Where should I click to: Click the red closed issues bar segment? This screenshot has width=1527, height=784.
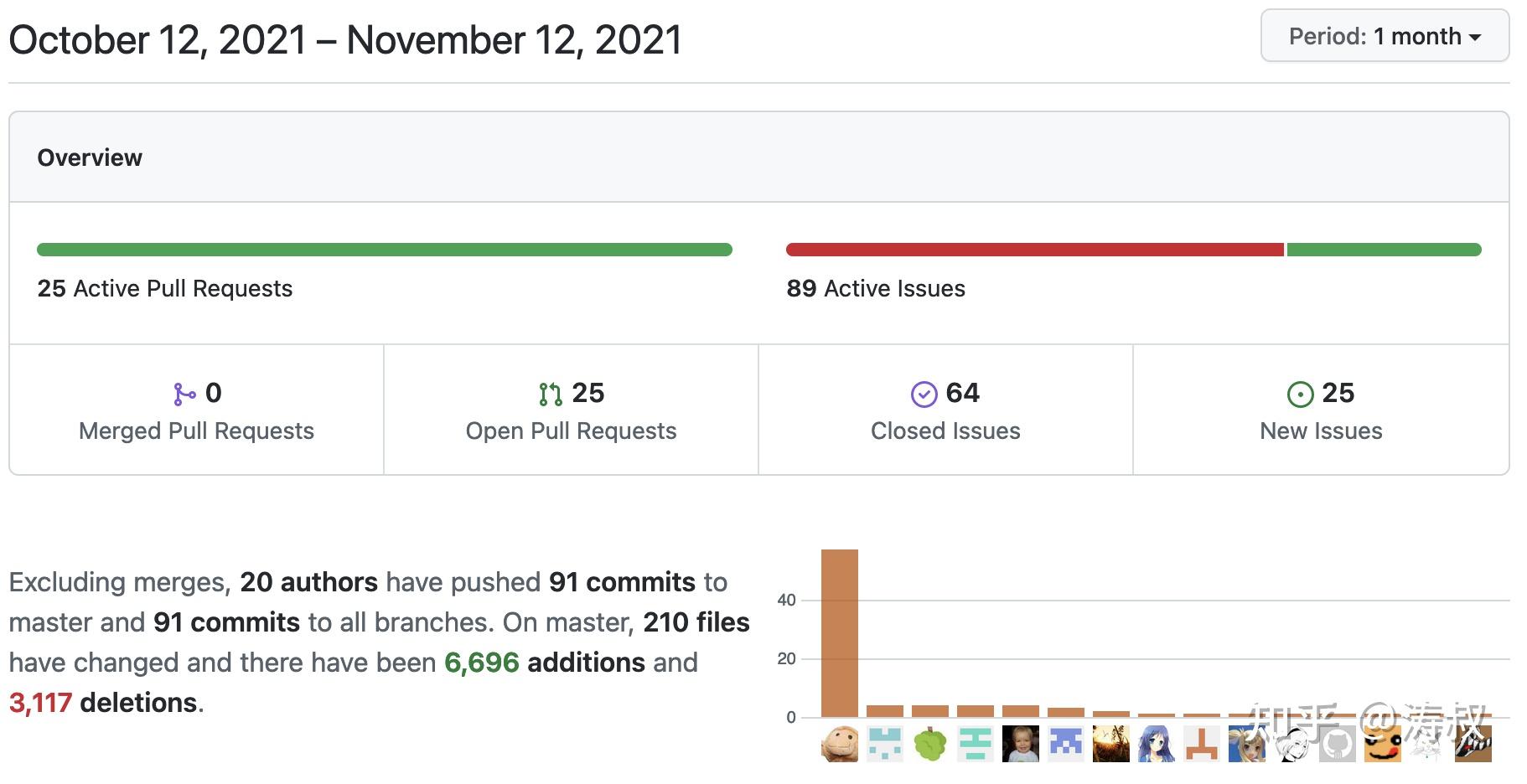(x=1034, y=250)
